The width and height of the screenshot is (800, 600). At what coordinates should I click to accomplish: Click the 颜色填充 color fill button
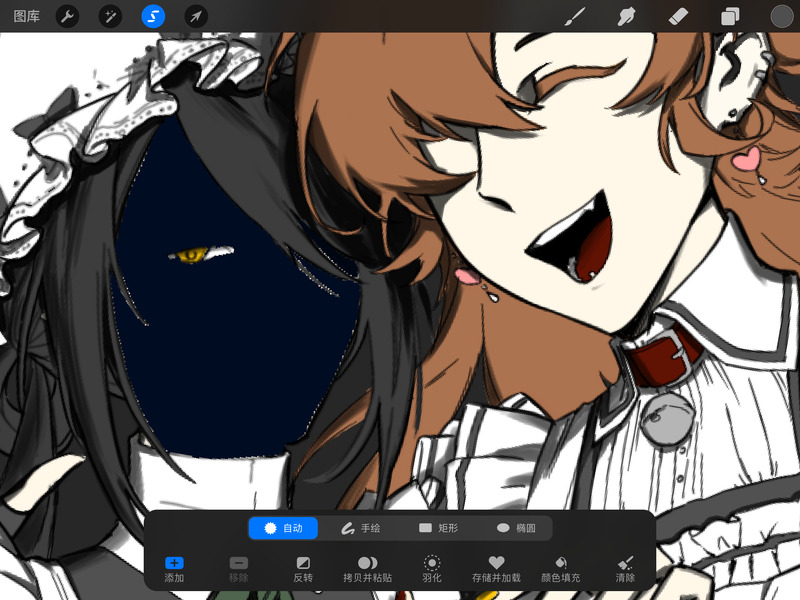(560, 569)
